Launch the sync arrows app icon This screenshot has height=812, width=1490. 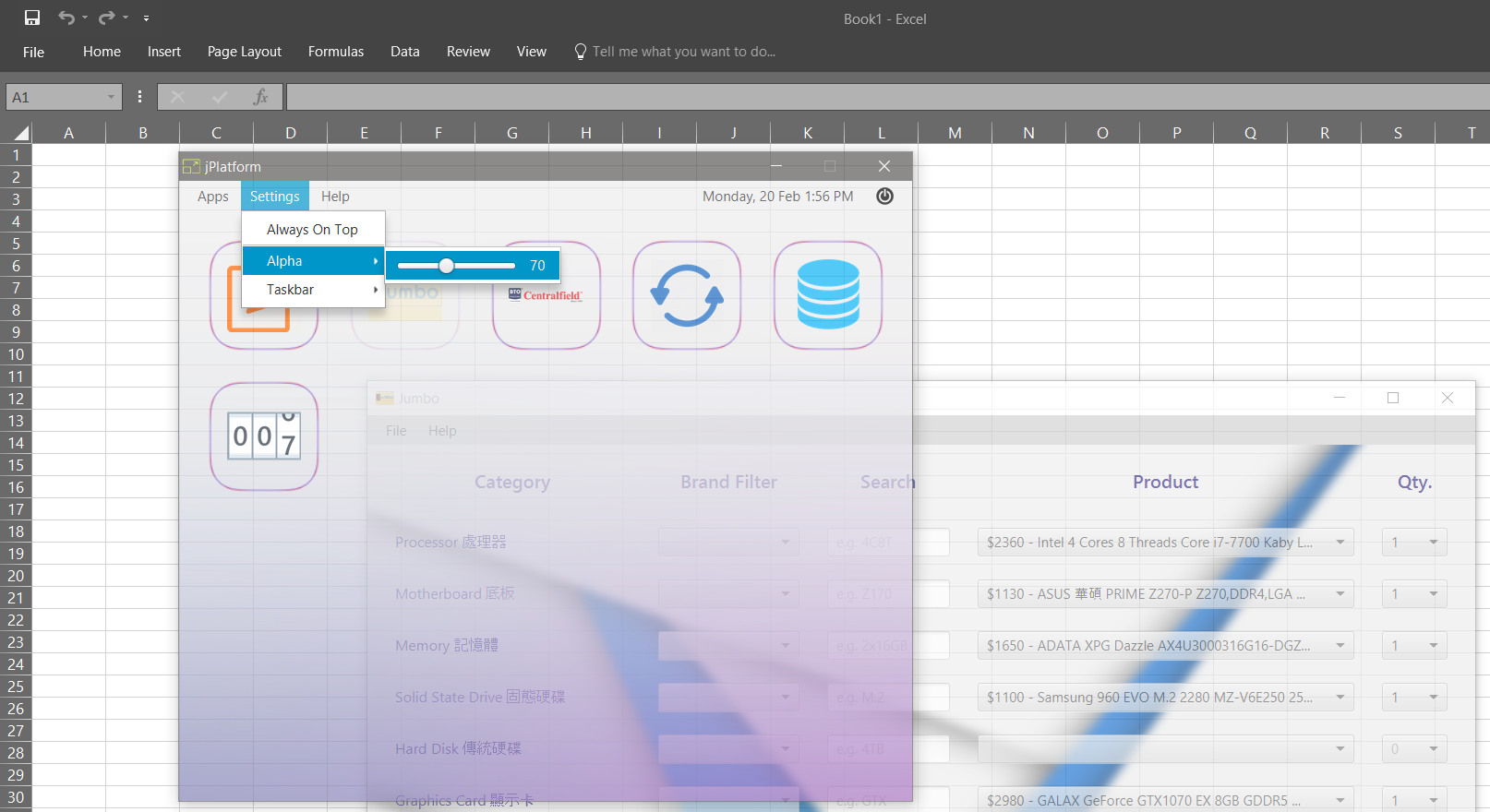tap(687, 295)
